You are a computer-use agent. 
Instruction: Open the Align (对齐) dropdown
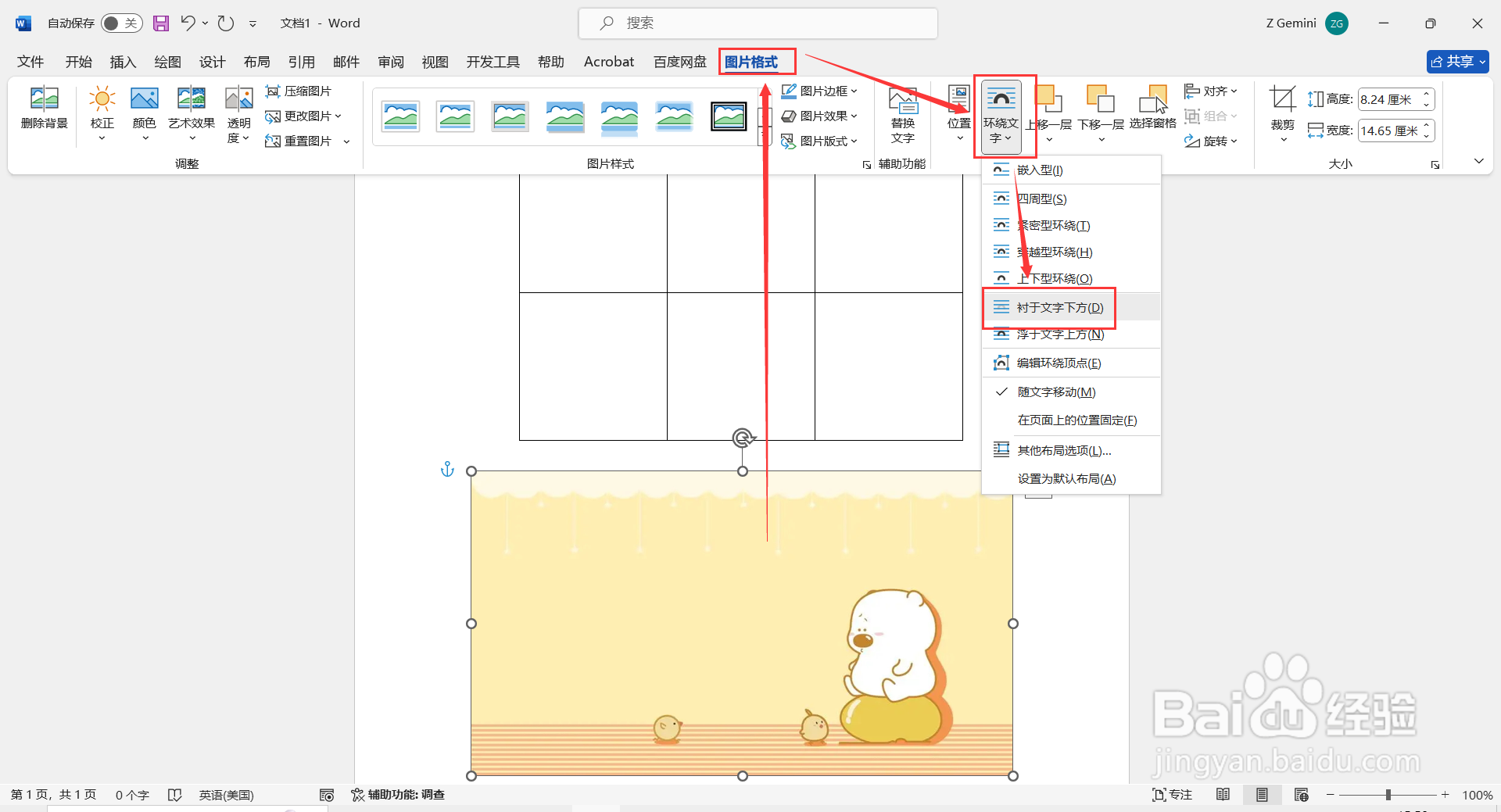1211,91
